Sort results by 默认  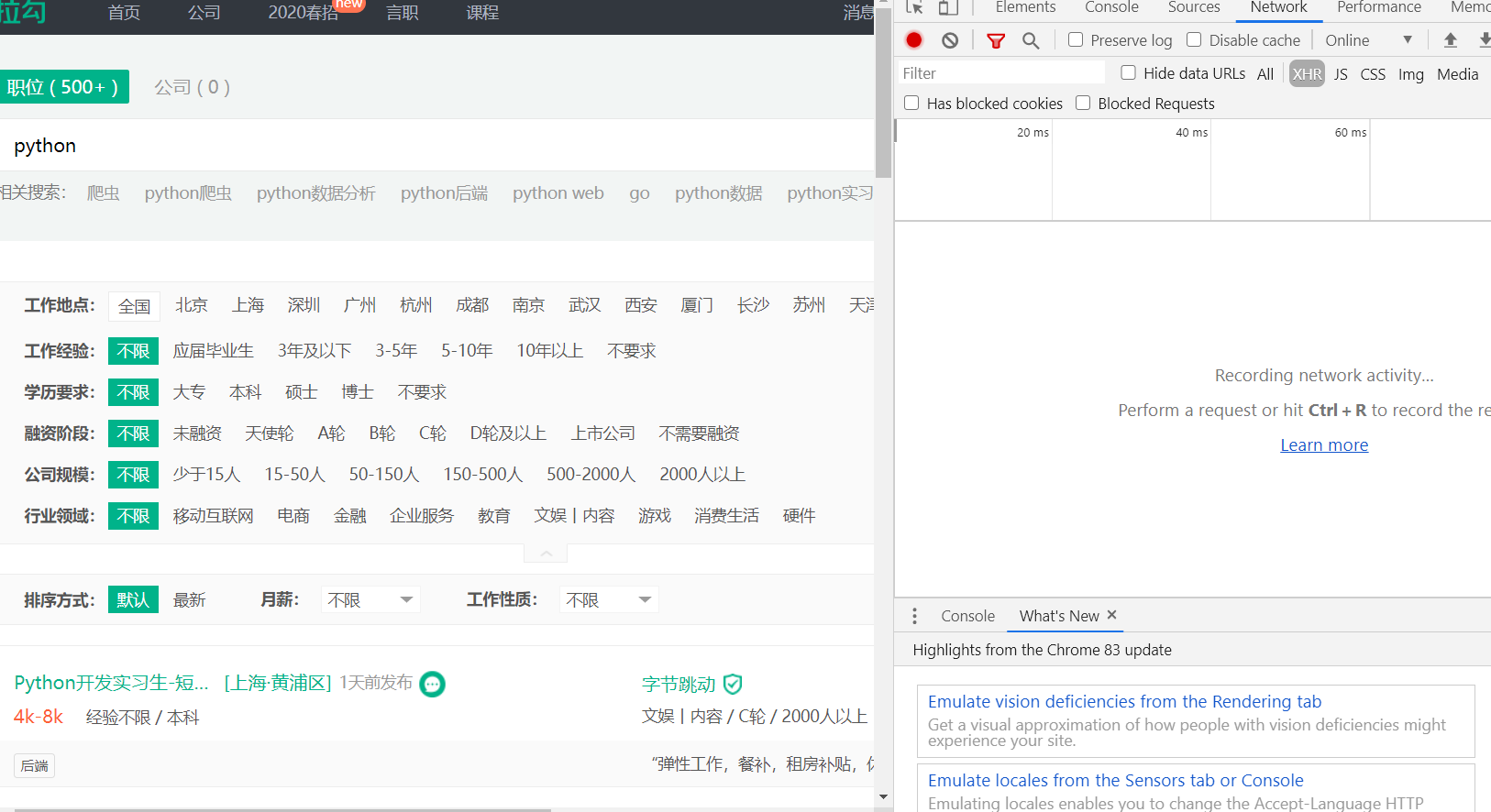tap(134, 599)
